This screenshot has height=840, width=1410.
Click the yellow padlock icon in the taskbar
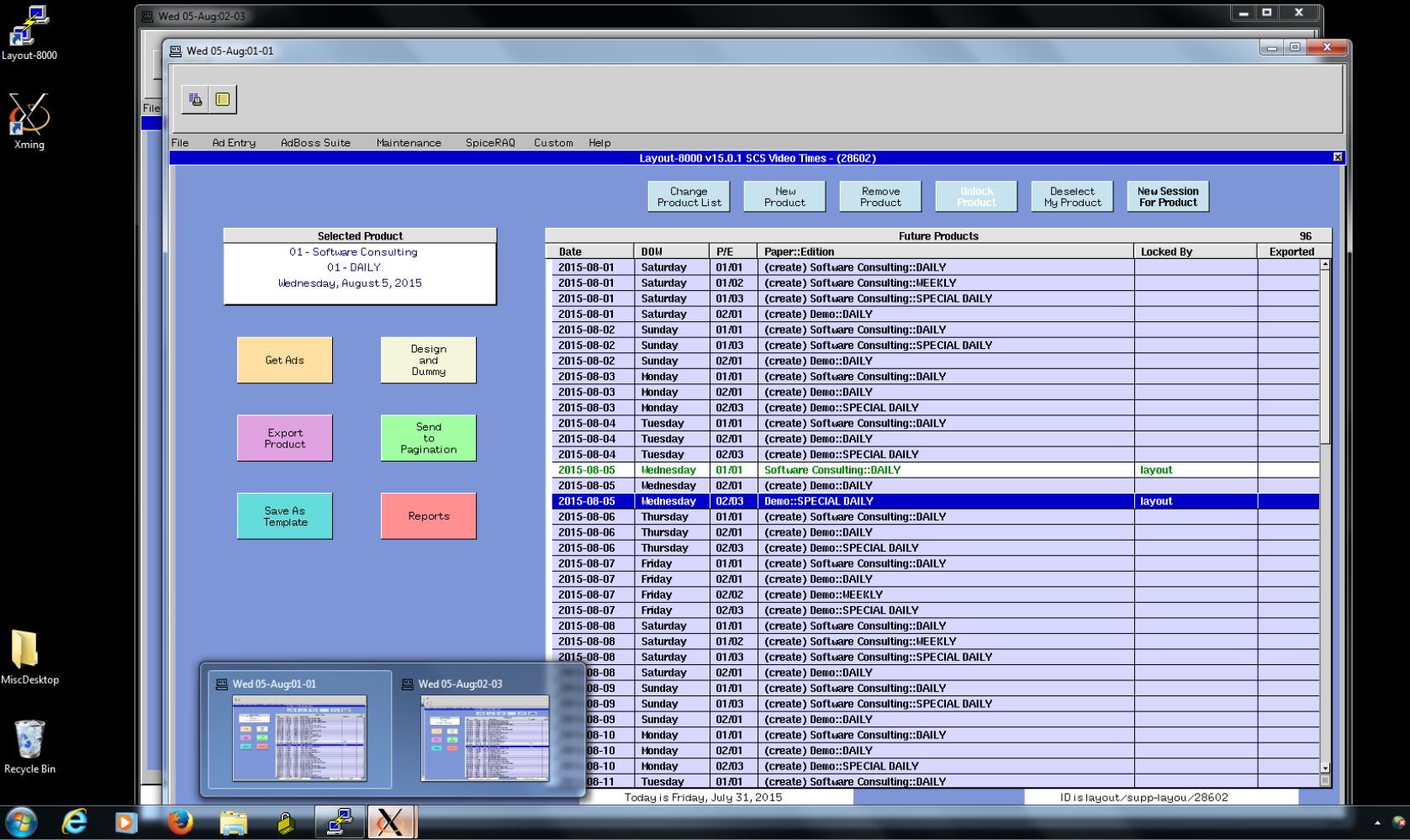pos(286,822)
